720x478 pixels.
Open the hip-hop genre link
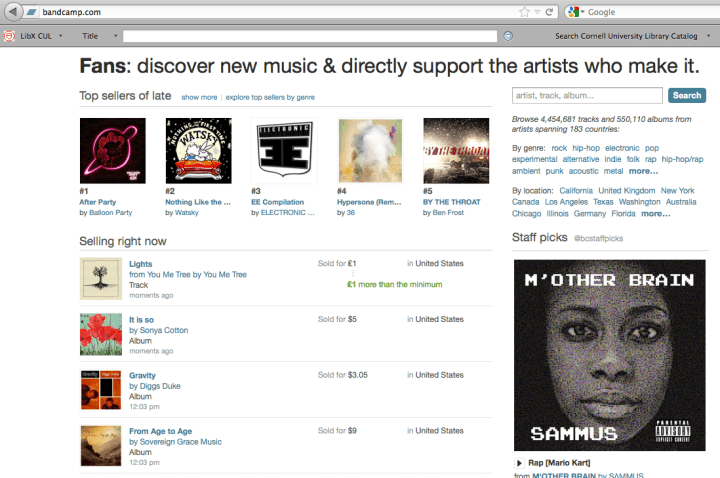[586, 148]
